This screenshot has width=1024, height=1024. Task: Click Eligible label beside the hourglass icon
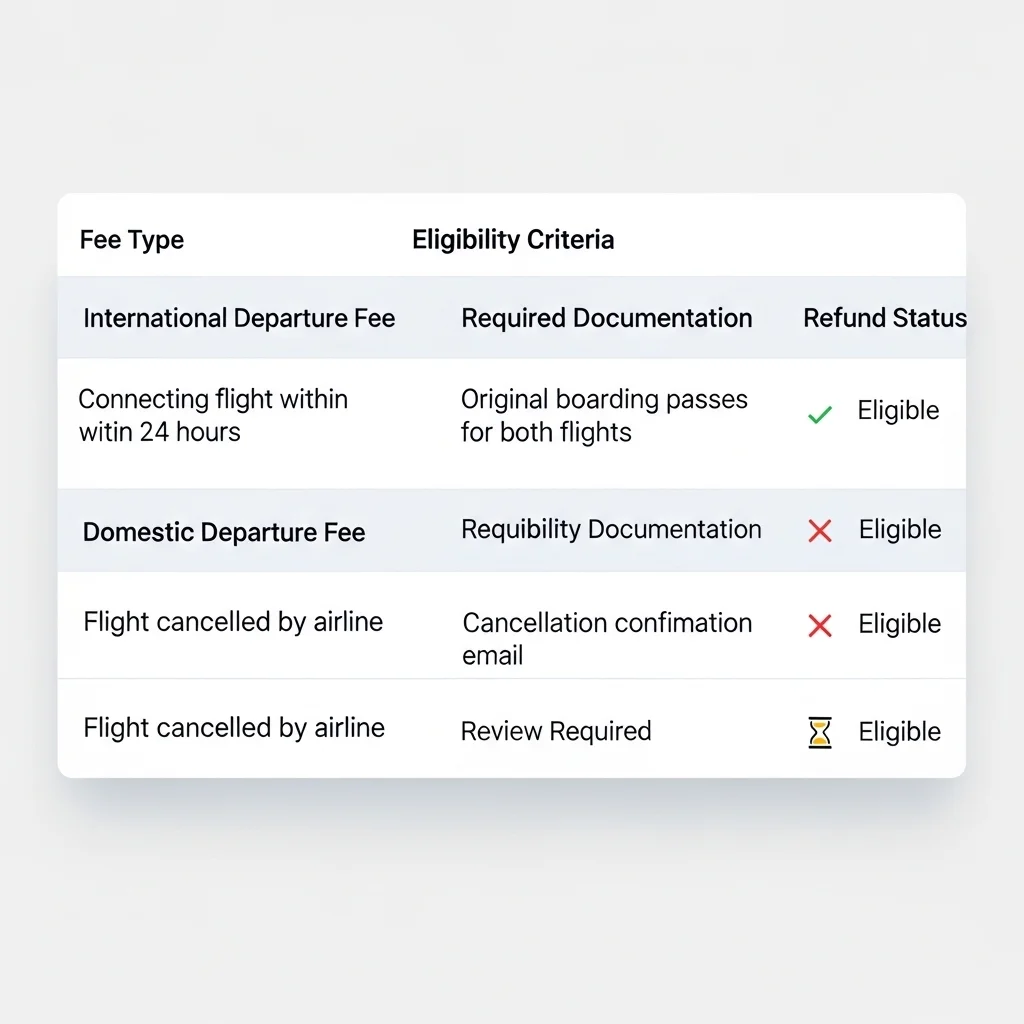[900, 732]
